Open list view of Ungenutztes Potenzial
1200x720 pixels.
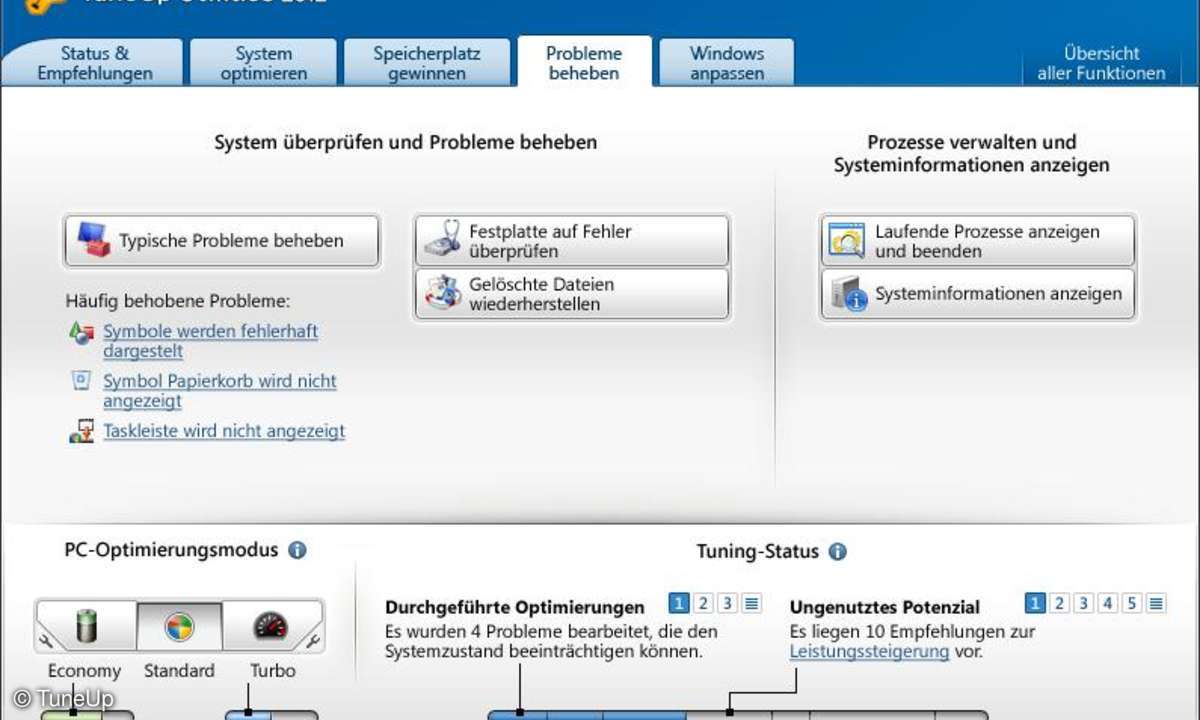click(1156, 603)
